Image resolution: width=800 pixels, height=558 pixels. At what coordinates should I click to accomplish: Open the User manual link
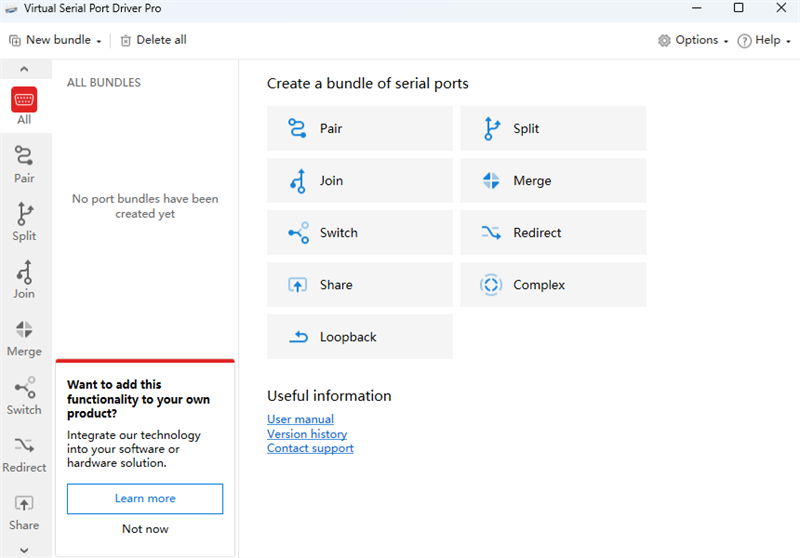[301, 419]
